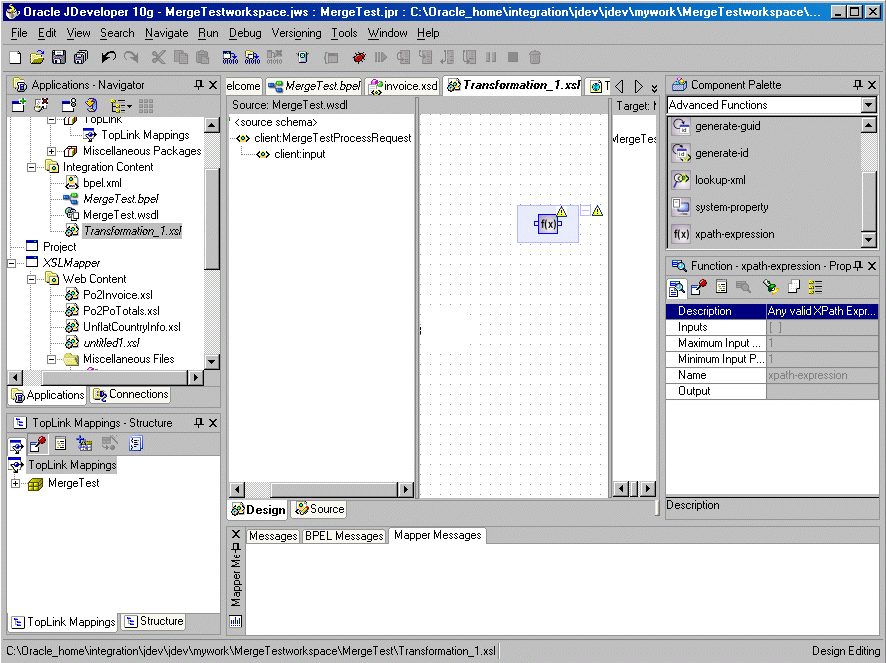
Task: Select Po2Invoice.xsl in the navigator tree
Action: pyautogui.click(x=118, y=295)
